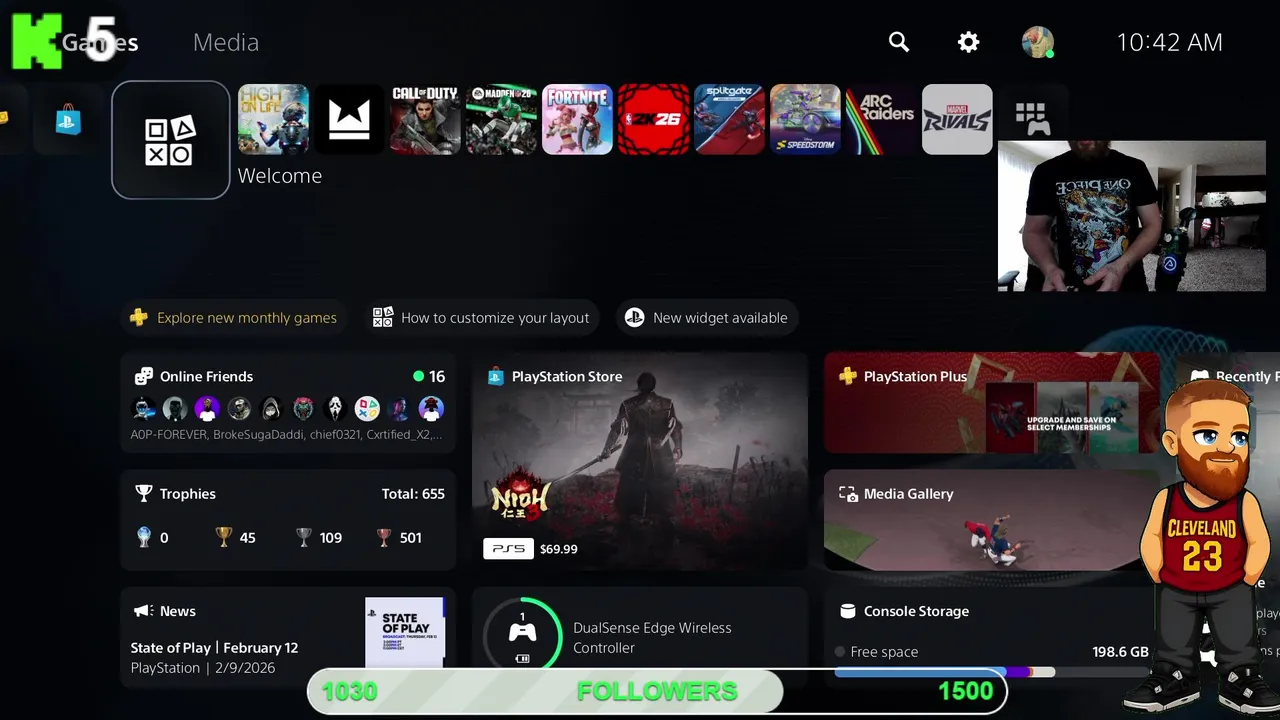Open the PlayStation Store bag icon
Viewport: 1280px width, 720px height.
click(68, 119)
